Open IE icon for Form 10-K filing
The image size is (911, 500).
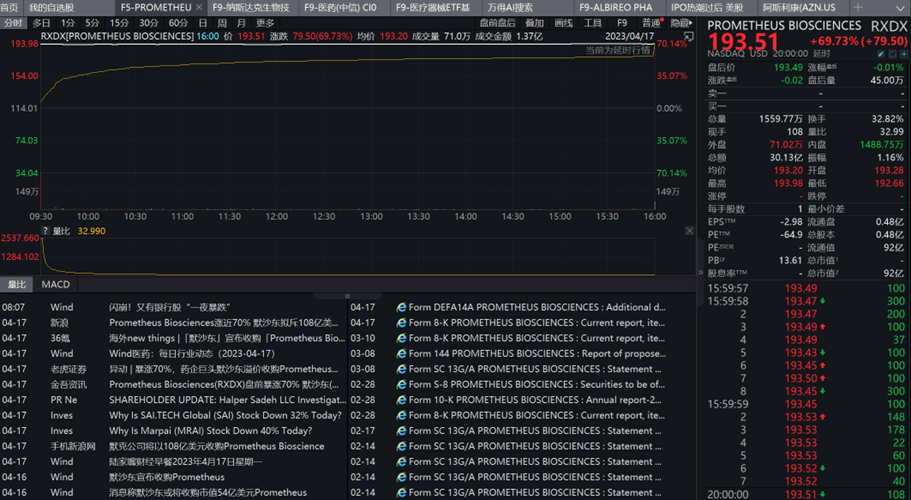coord(401,400)
